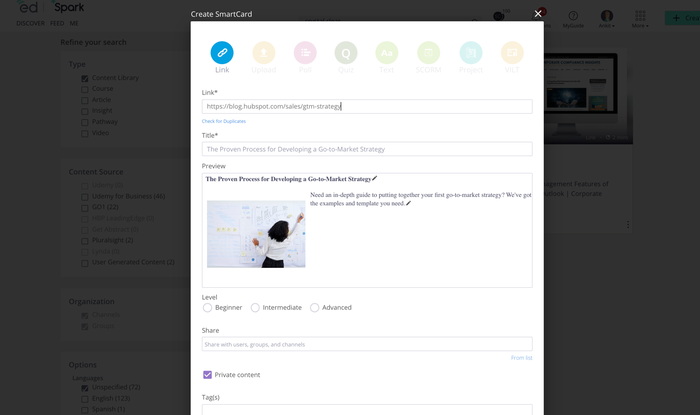The height and width of the screenshot is (415, 700).
Task: Close the Create SmartCard dialog
Action: point(538,14)
